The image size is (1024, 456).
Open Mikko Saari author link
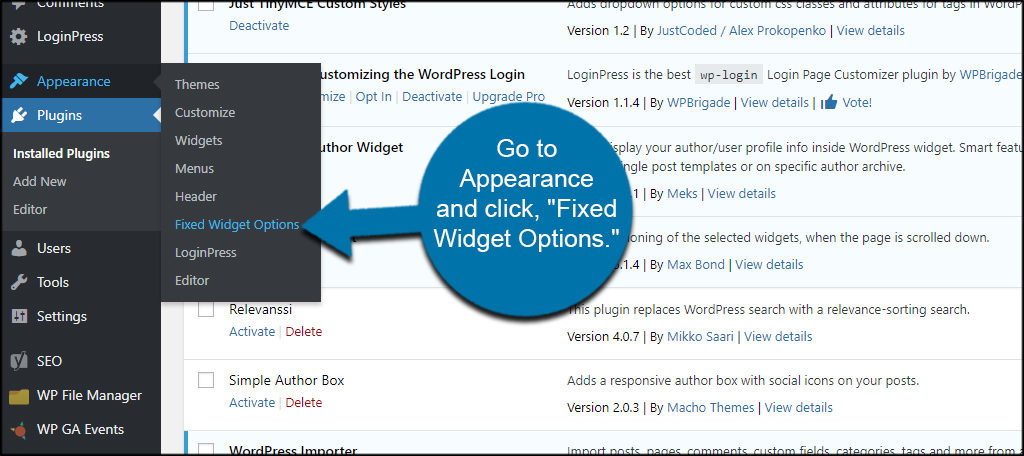(701, 336)
